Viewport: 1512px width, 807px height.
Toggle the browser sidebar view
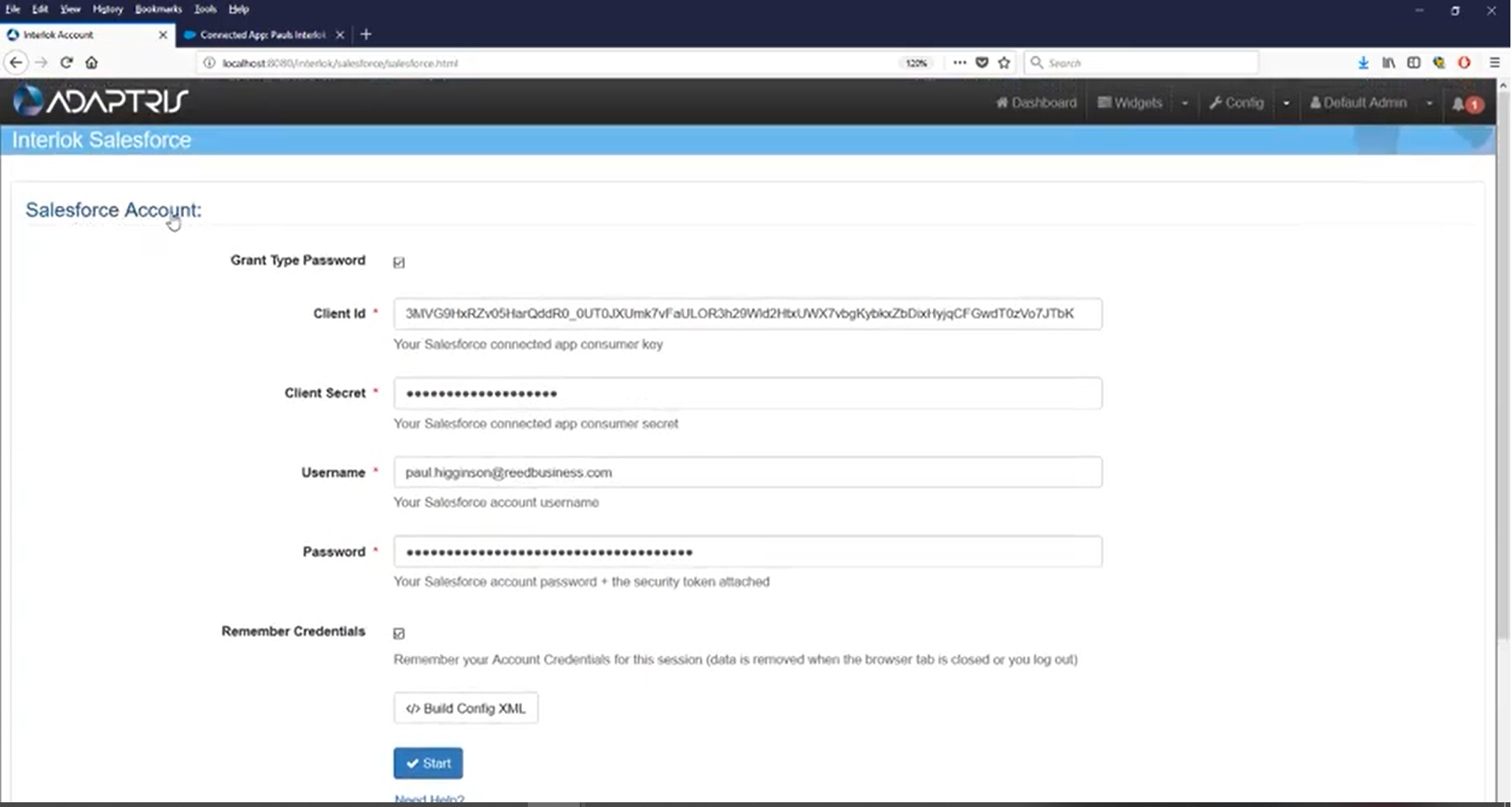point(1414,63)
